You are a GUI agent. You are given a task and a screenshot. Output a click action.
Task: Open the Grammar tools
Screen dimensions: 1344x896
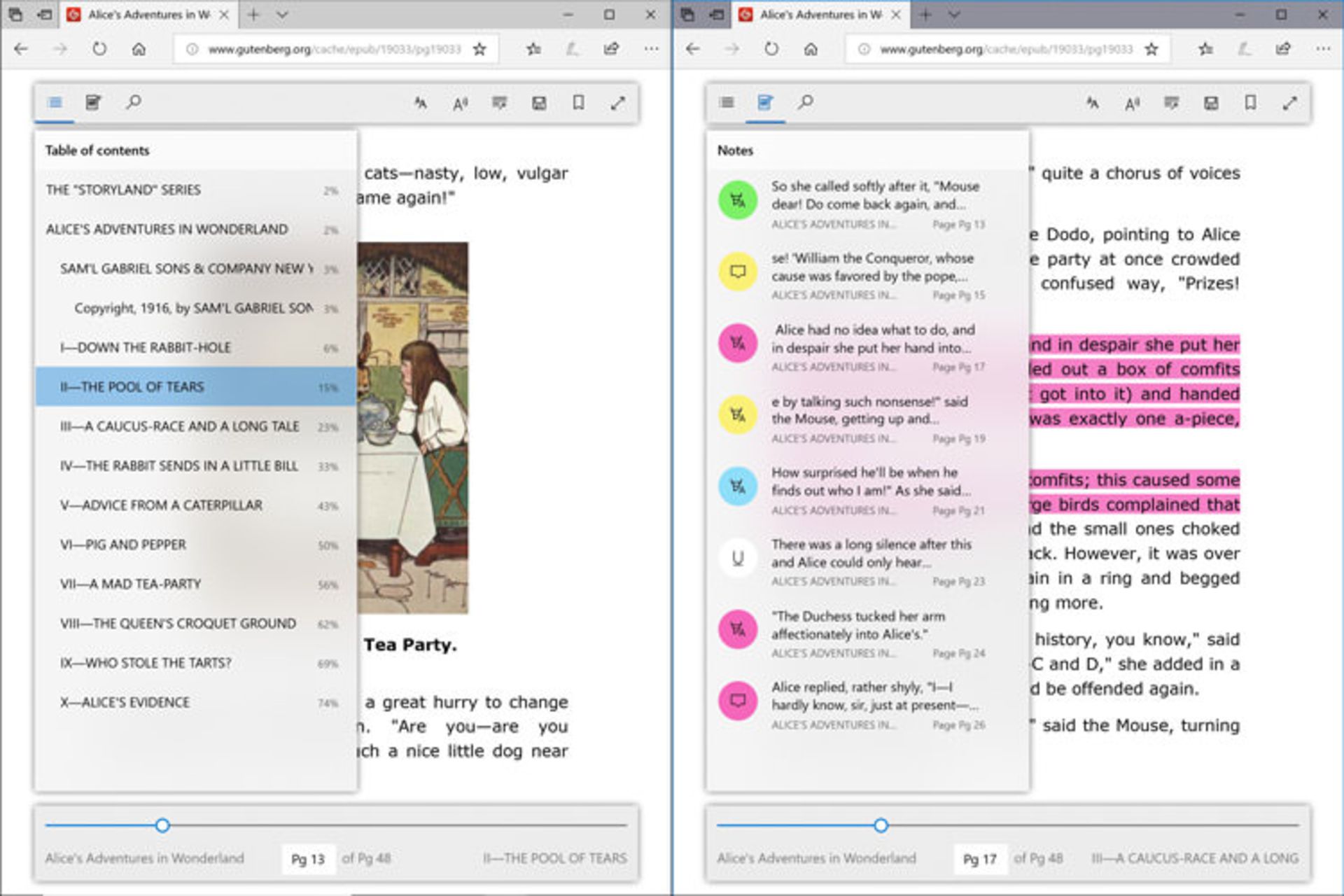coord(499,103)
